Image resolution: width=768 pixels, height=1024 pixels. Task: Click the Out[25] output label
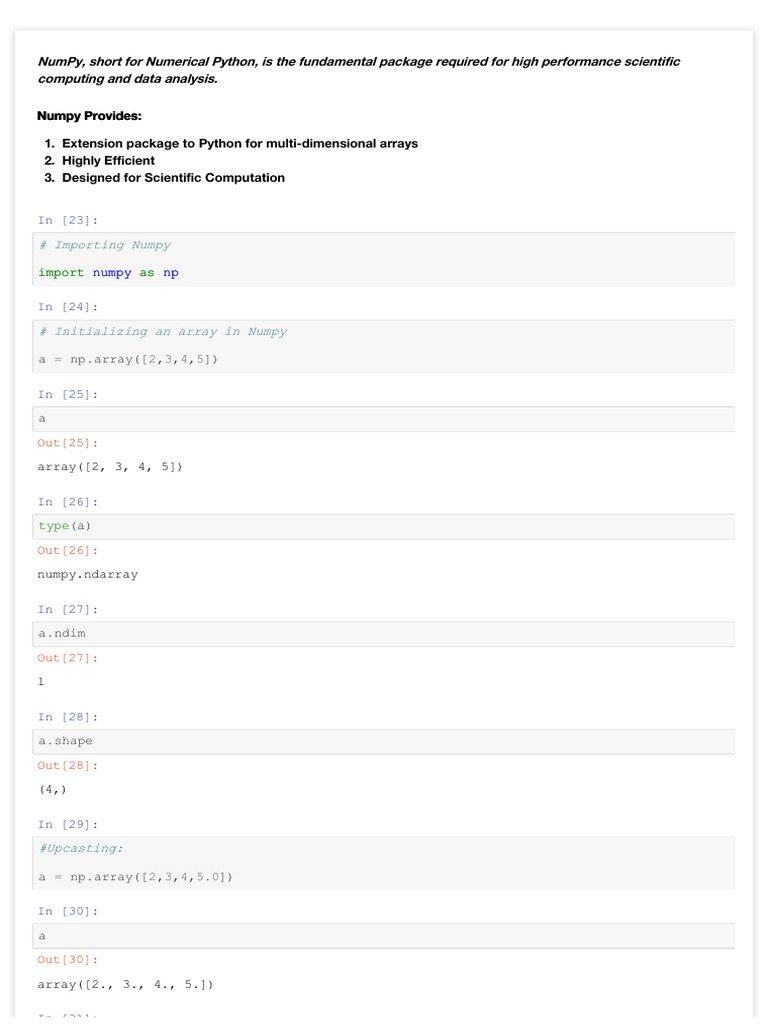68,442
